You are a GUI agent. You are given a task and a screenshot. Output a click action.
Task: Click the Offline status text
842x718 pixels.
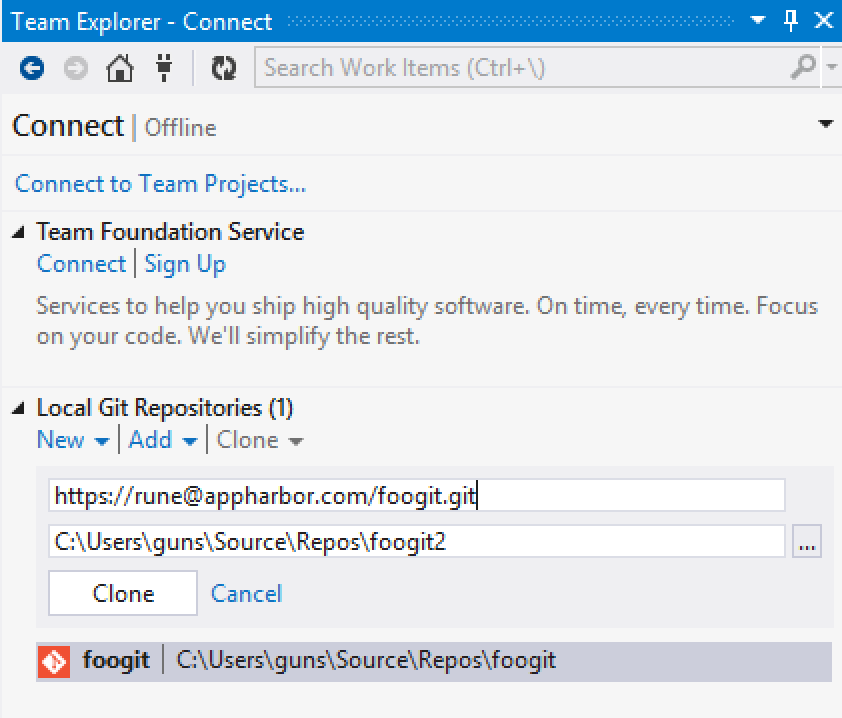[180, 128]
